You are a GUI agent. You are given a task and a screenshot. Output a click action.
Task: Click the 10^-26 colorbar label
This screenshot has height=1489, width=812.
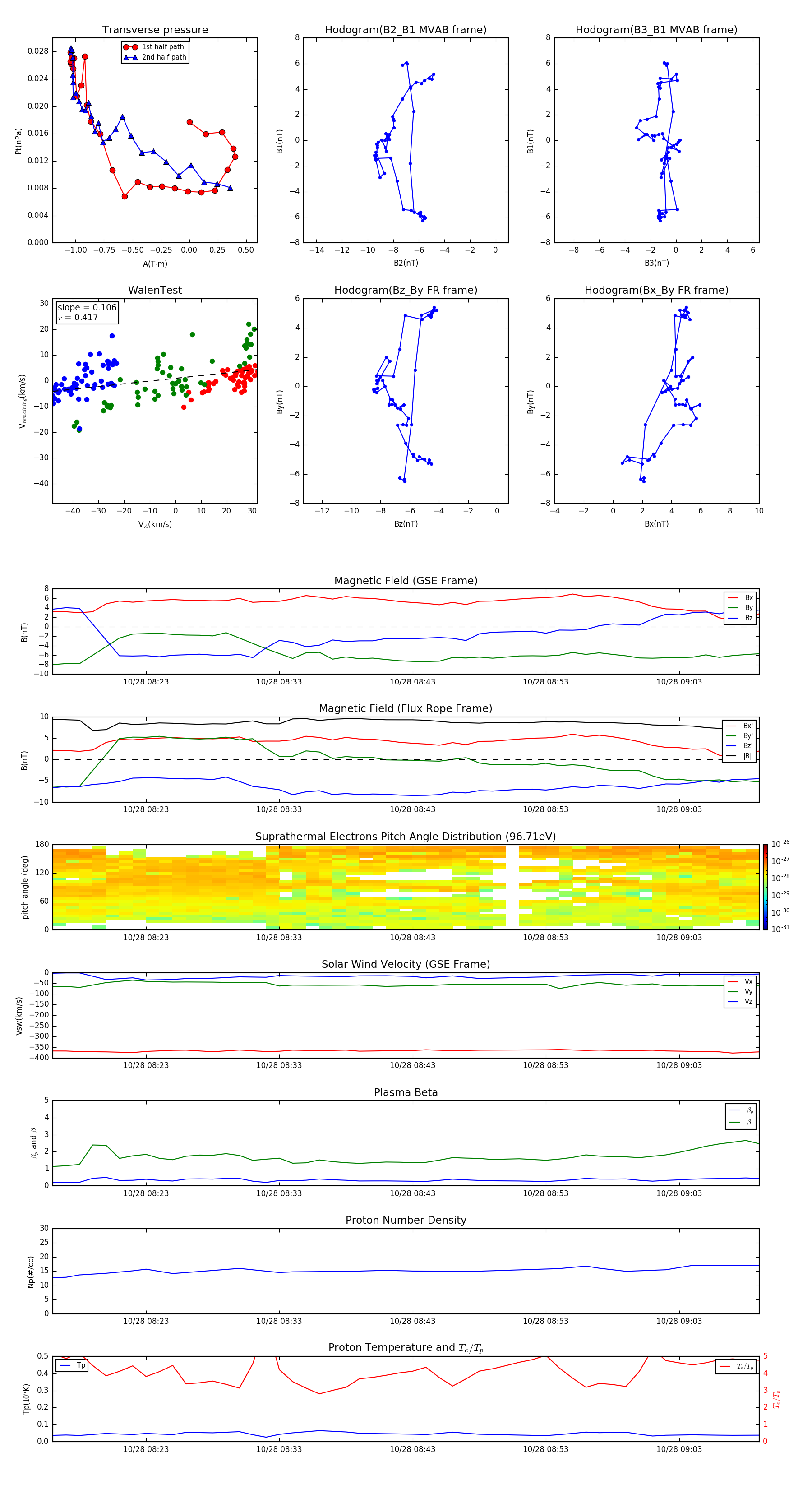pyautogui.click(x=780, y=844)
